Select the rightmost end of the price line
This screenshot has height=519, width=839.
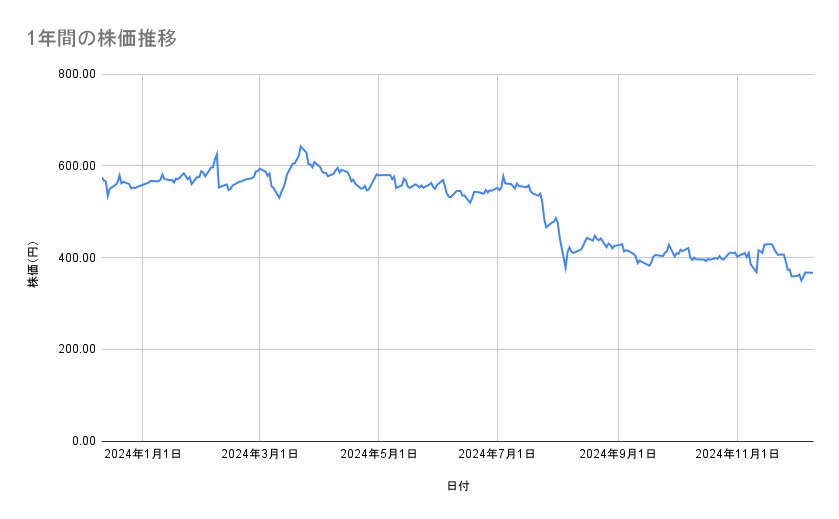pos(812,273)
